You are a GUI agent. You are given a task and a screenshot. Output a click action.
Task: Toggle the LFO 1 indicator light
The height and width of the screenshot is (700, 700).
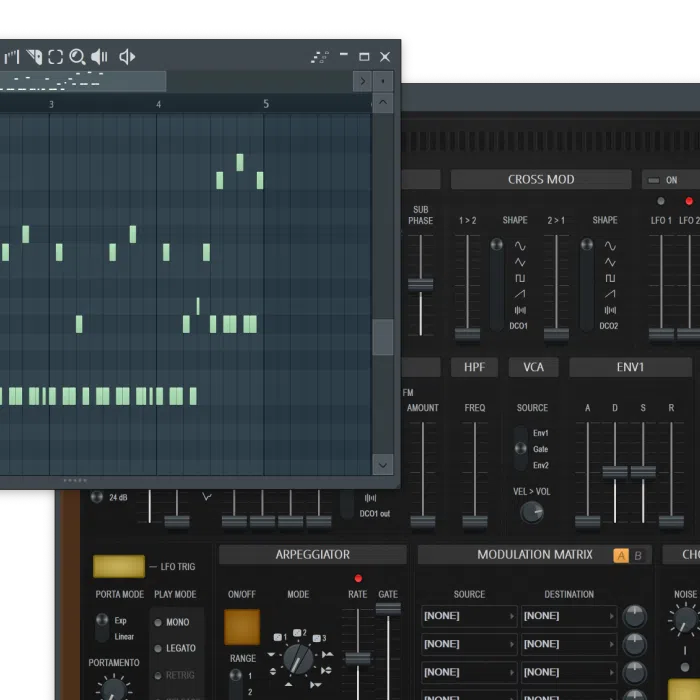pyautogui.click(x=661, y=201)
